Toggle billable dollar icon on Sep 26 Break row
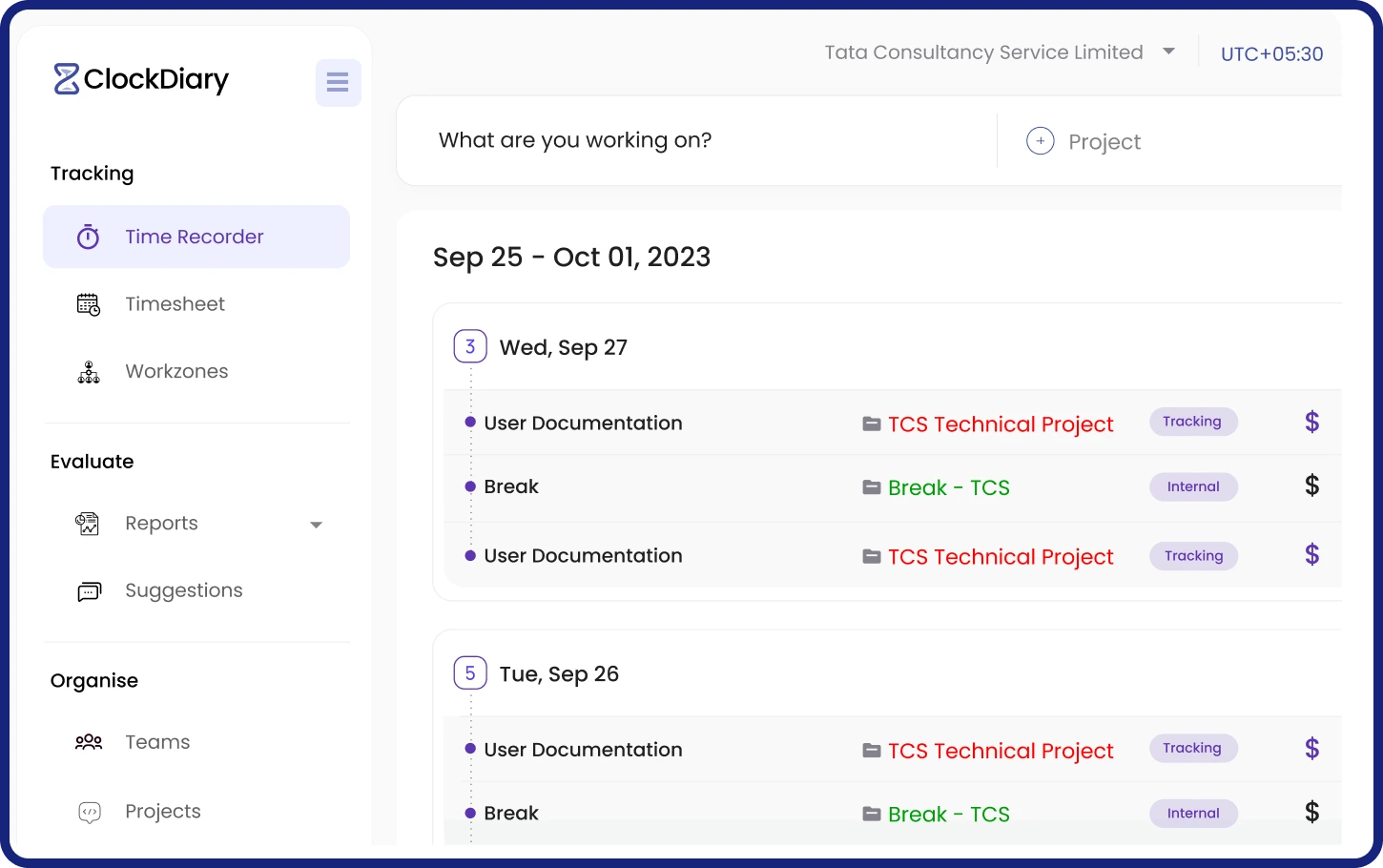Viewport: 1383px width, 868px height. [x=1312, y=813]
